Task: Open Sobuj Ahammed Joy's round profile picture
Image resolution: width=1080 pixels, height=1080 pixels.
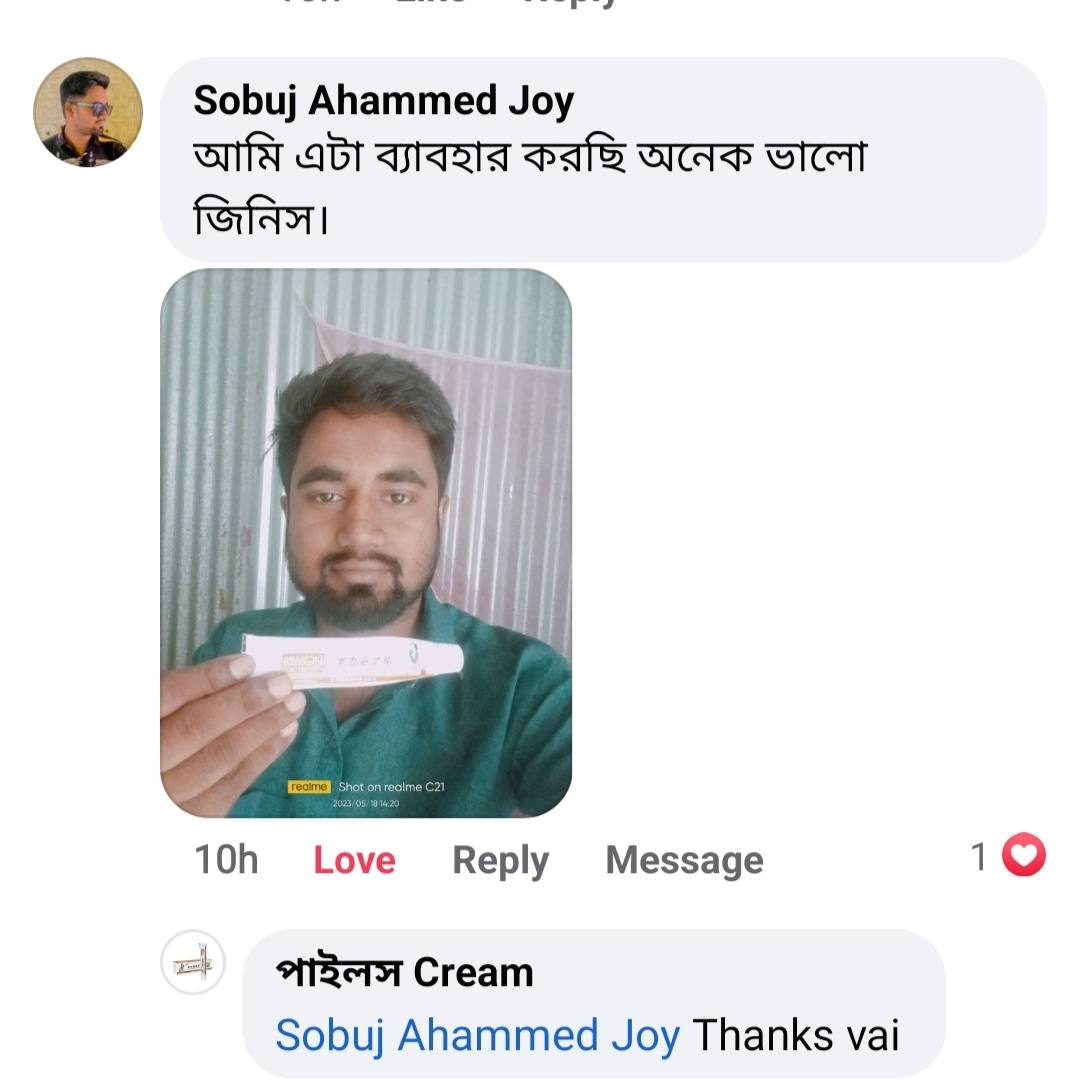Action: [88, 112]
